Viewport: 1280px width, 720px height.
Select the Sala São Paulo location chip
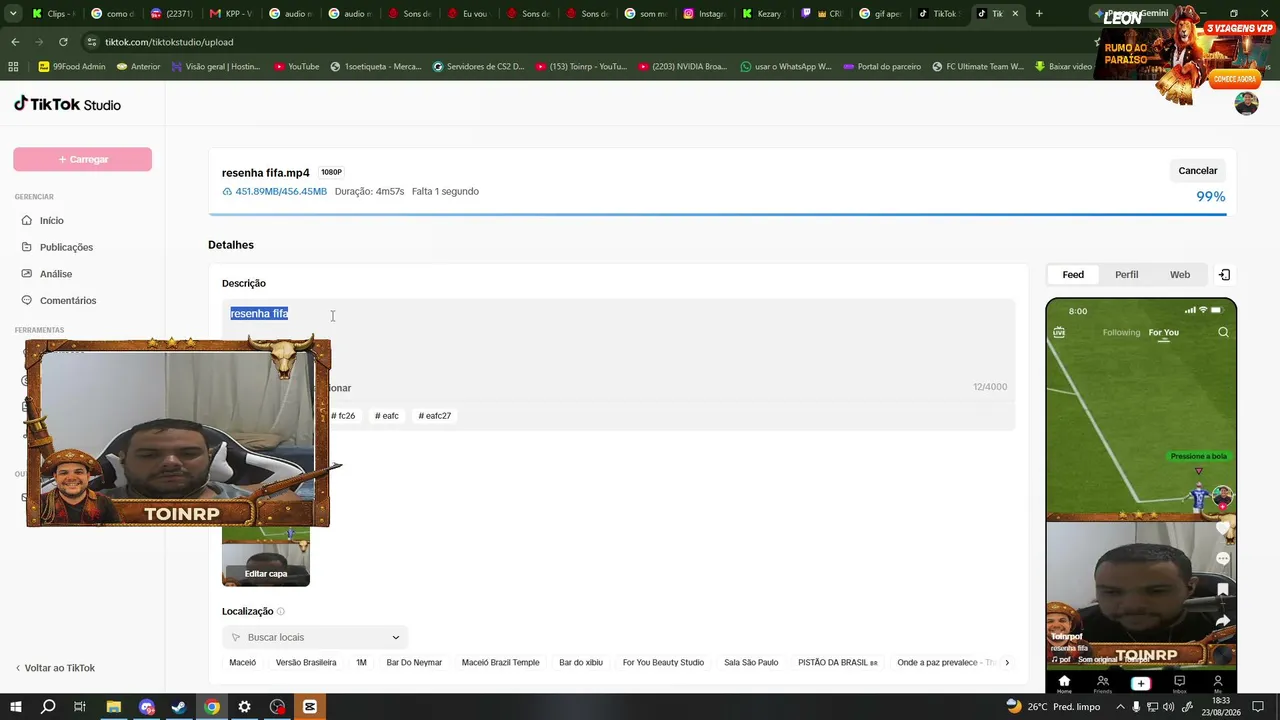tap(751, 663)
